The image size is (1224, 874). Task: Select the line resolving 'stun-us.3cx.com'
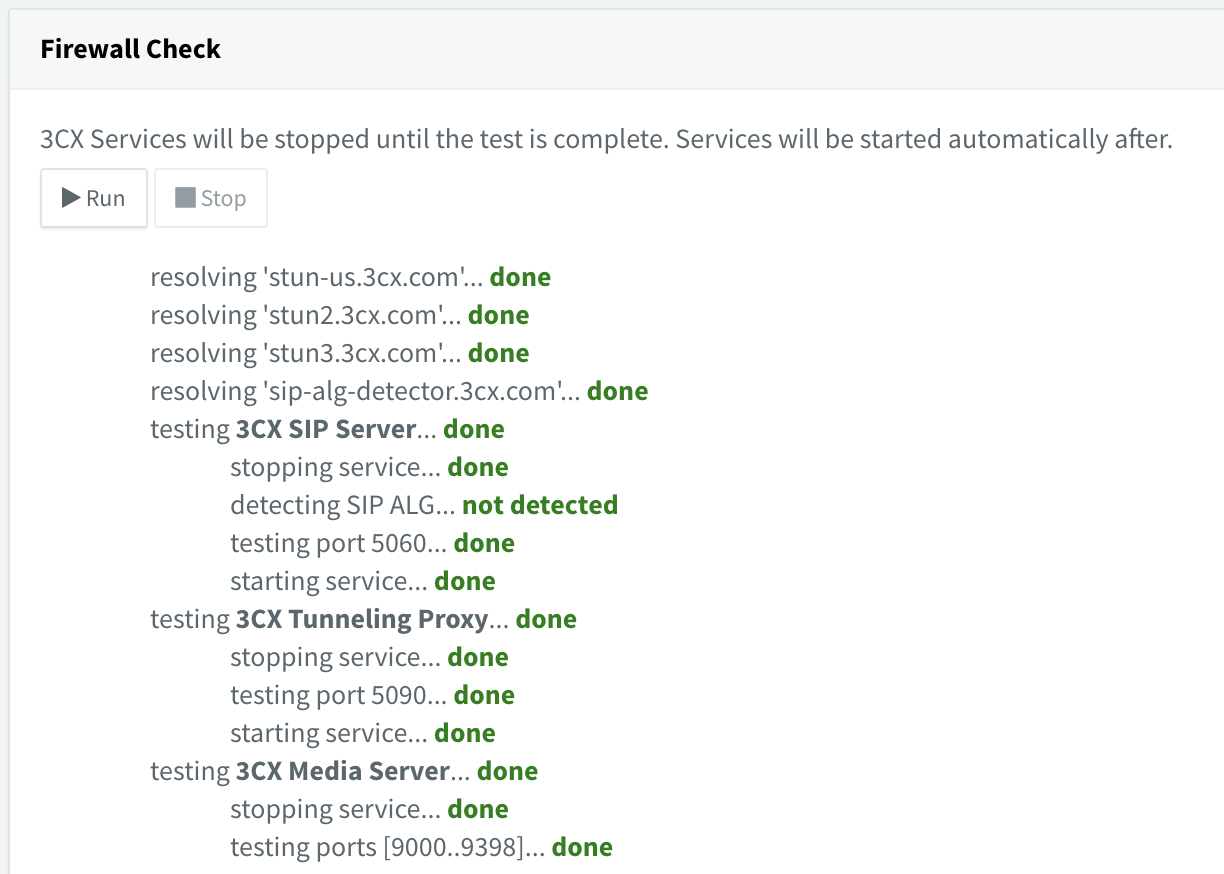[x=350, y=277]
